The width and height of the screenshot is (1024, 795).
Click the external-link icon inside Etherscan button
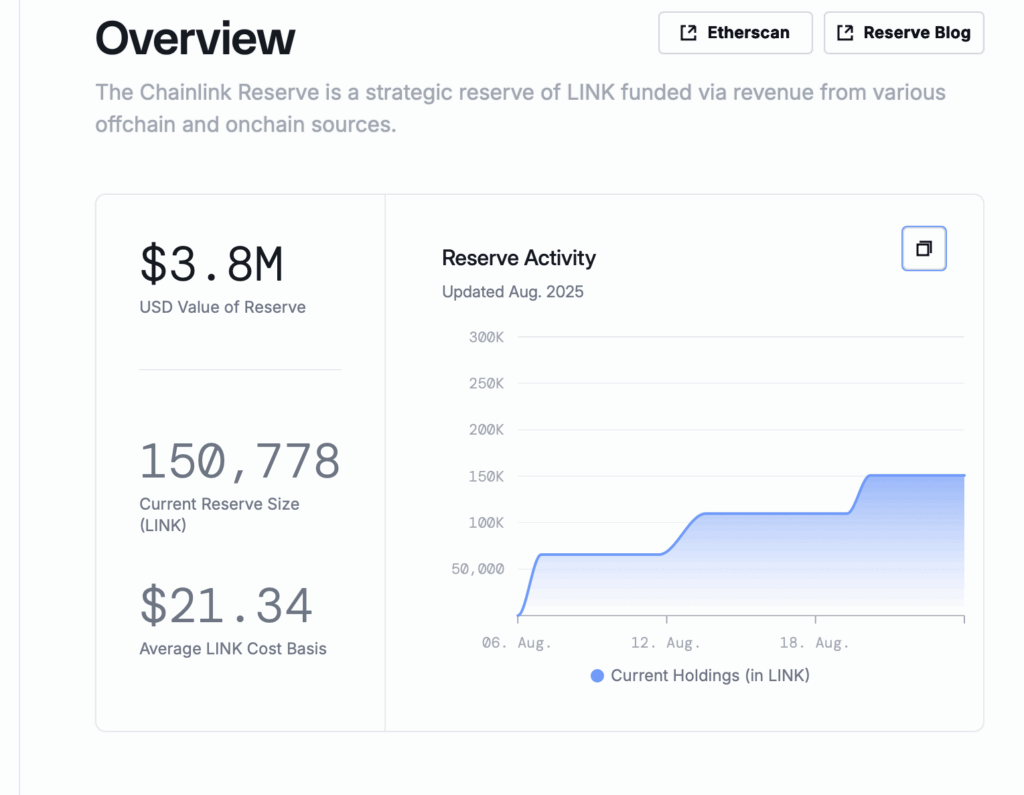pyautogui.click(x=688, y=33)
